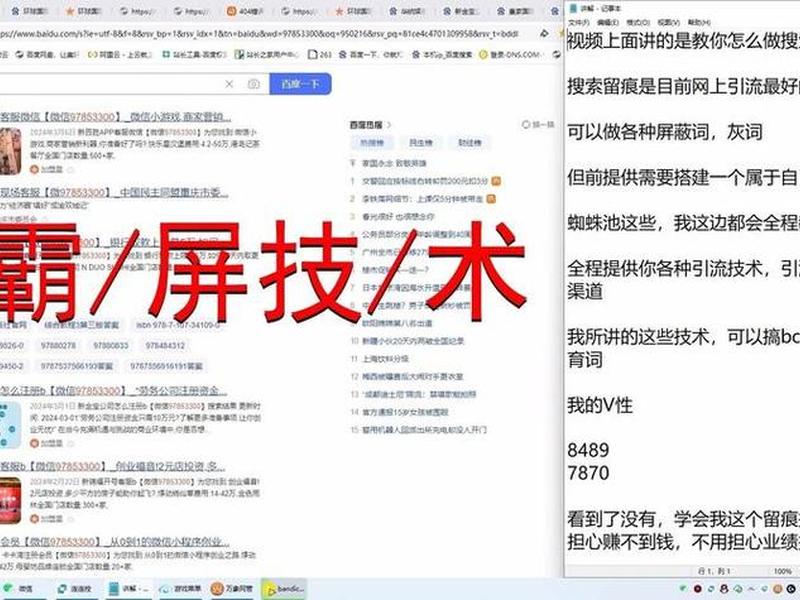
Task: Open the result 现场客服【微信97853300】_中国民主同盟
Action: pos(114,192)
